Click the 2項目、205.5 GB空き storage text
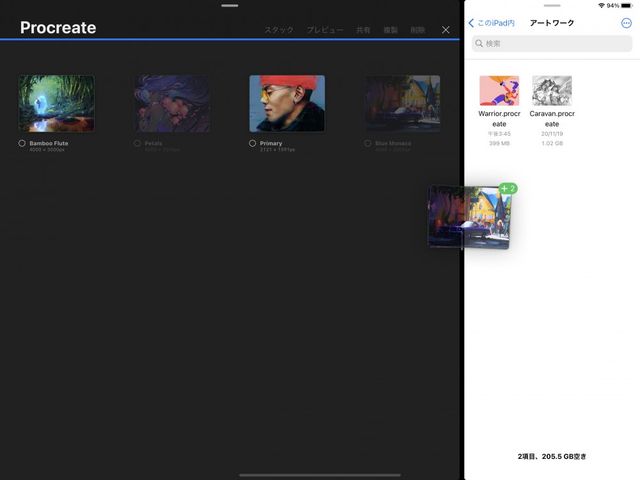Image resolution: width=640 pixels, height=480 pixels. [552, 456]
